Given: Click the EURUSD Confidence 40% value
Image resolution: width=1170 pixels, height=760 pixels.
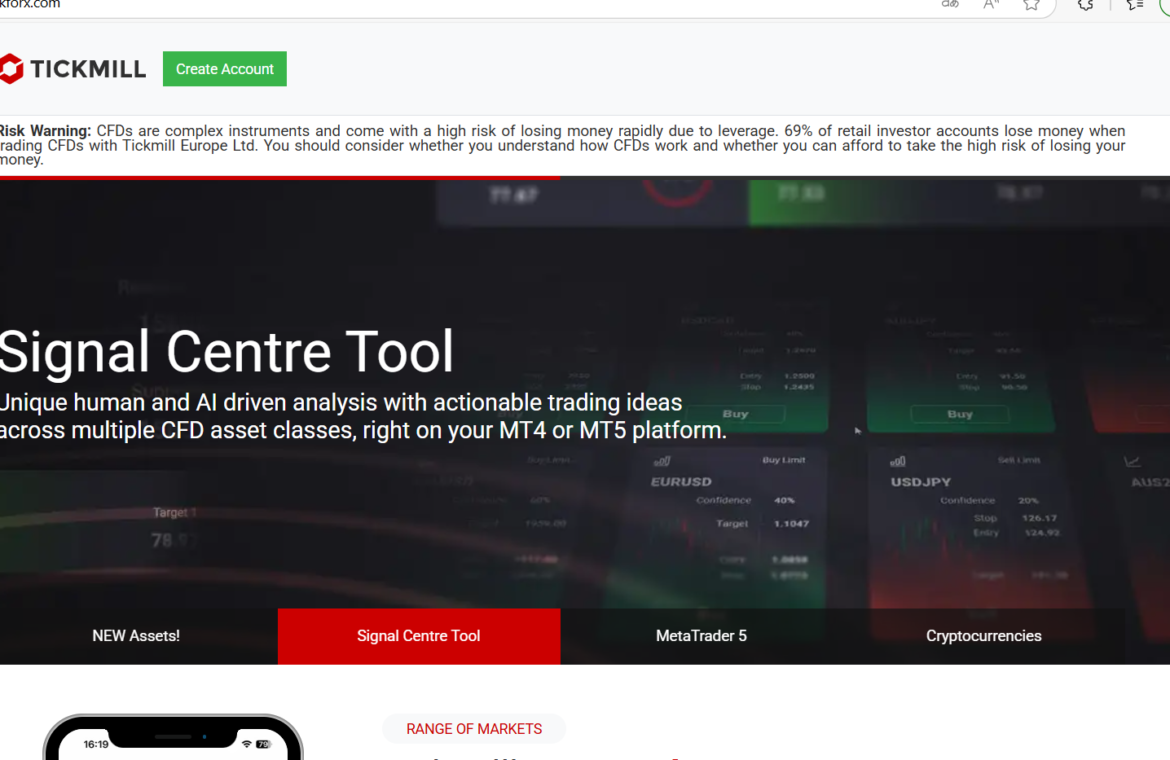Looking at the screenshot, I should 784,500.
